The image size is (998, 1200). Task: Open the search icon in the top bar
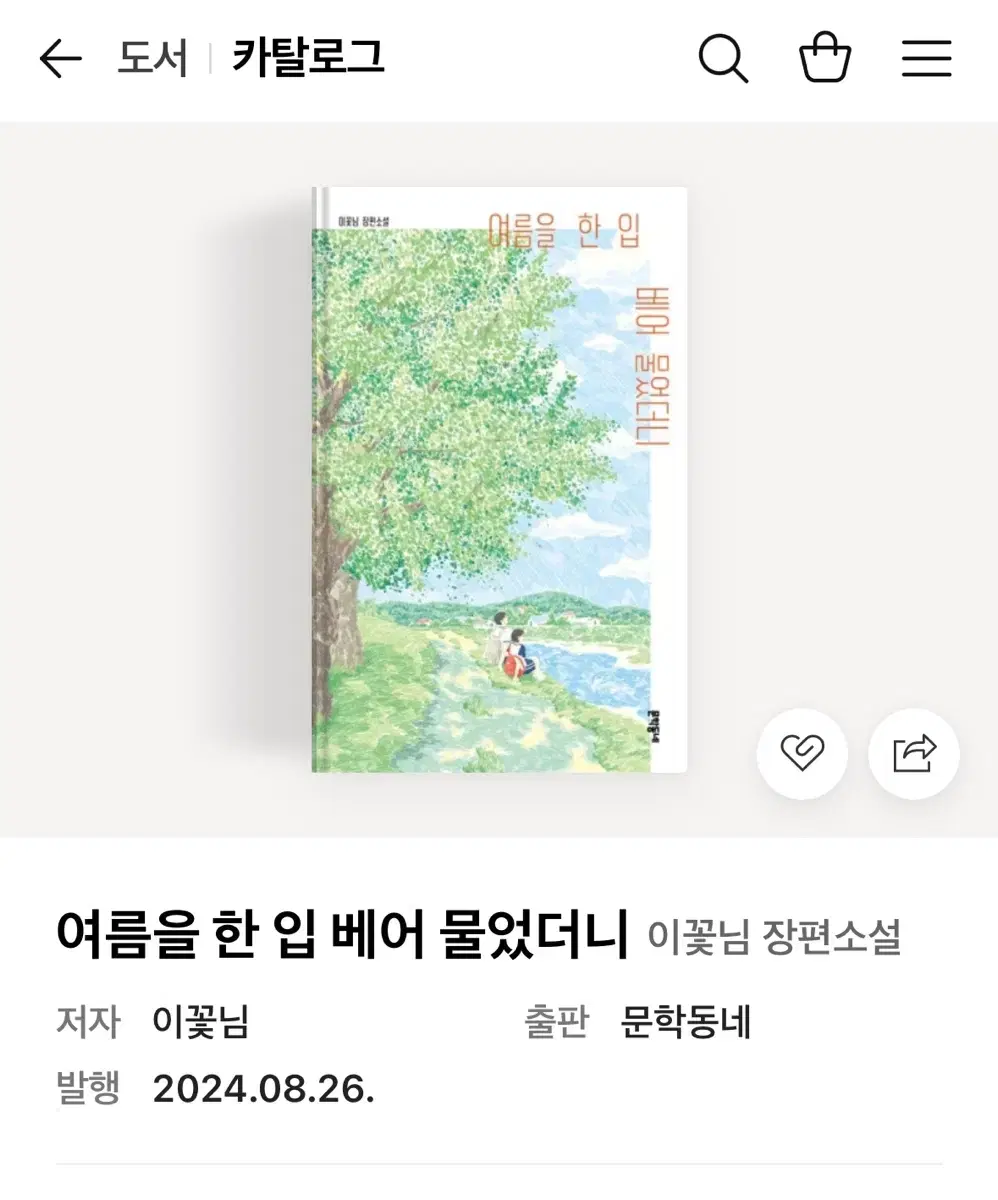click(724, 58)
